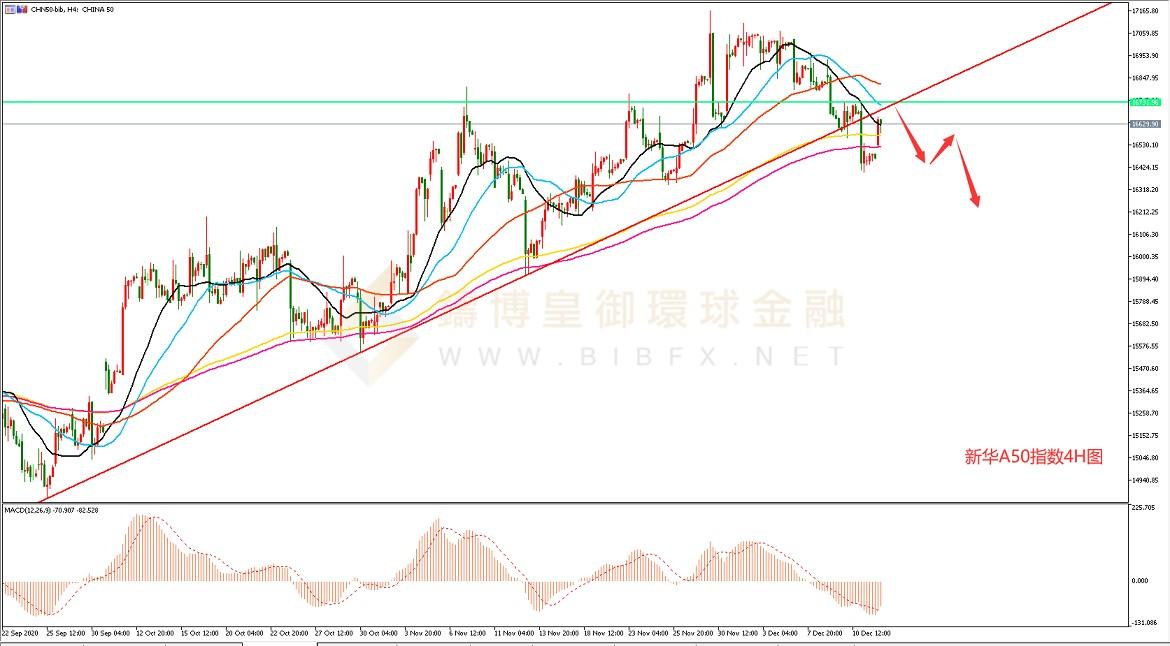
Task: Click the 22 Sep 2020 date label
Action: click(21, 634)
